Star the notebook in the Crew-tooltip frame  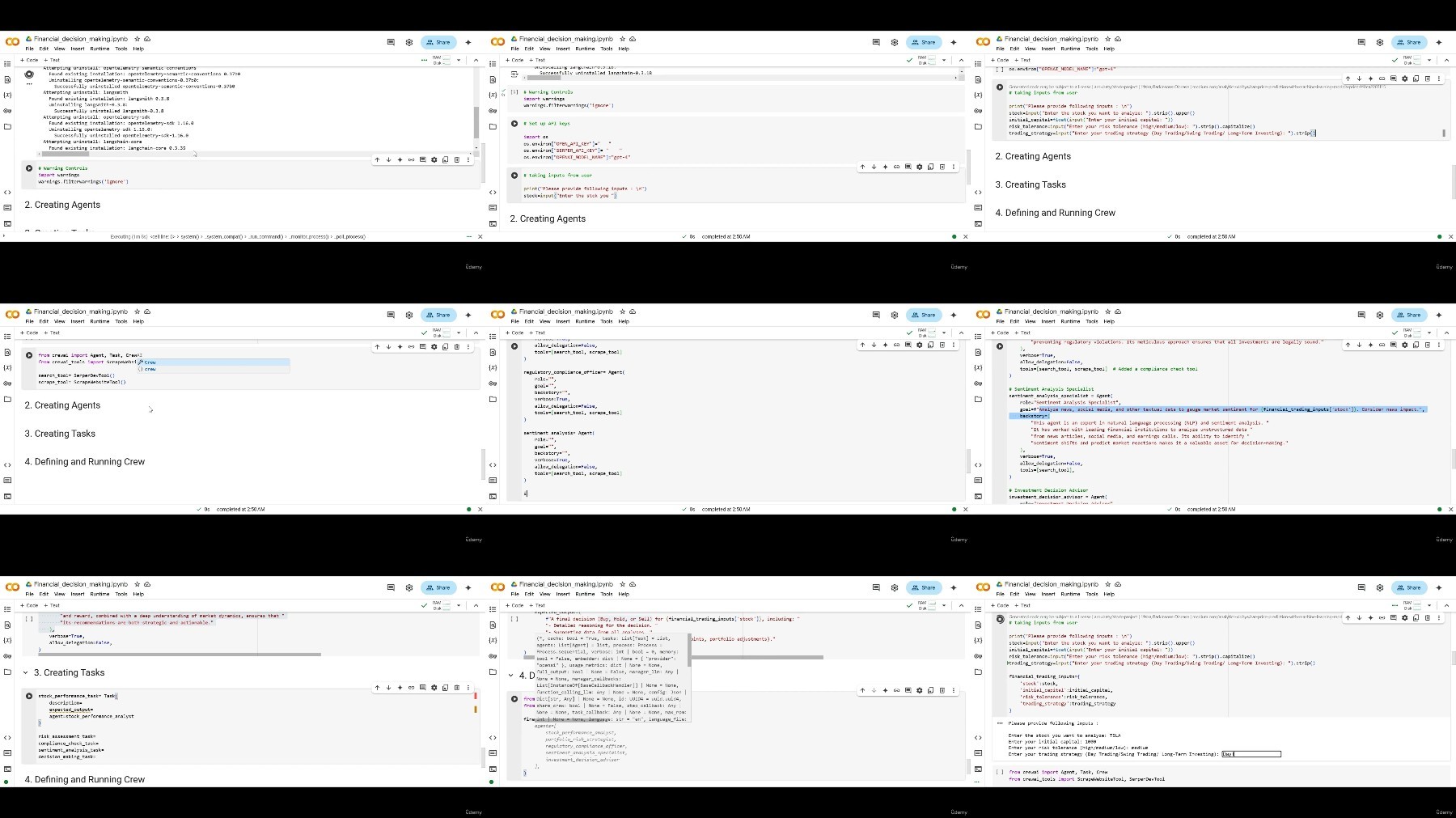coord(622,584)
